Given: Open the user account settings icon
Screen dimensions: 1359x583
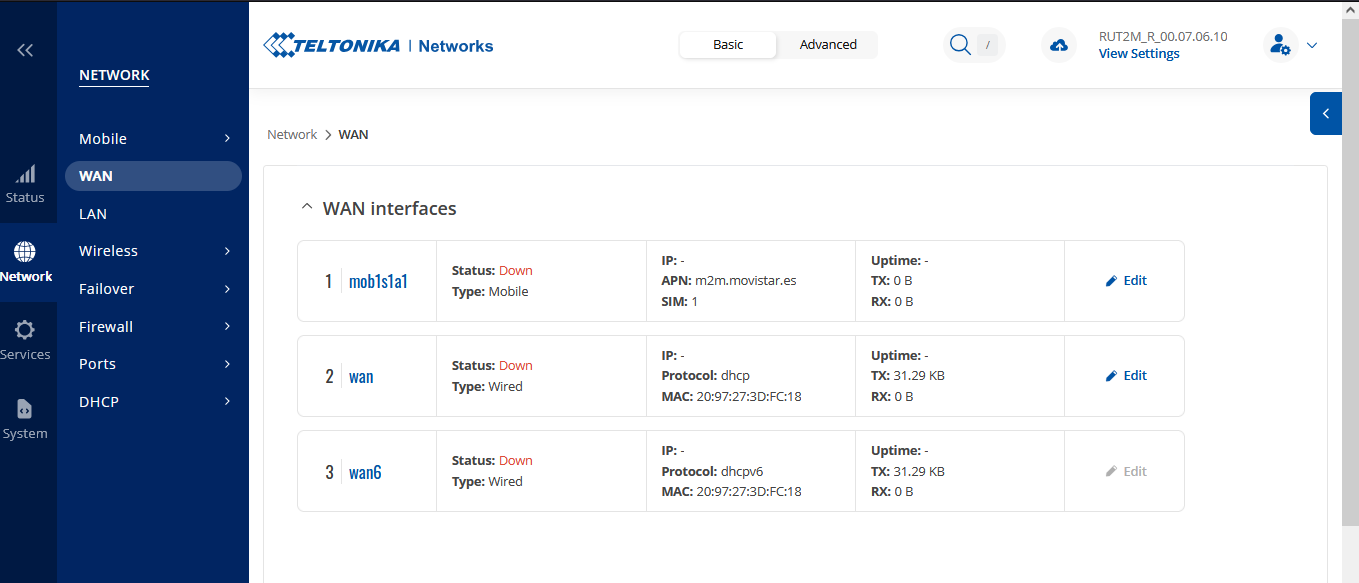Looking at the screenshot, I should tap(1279, 45).
